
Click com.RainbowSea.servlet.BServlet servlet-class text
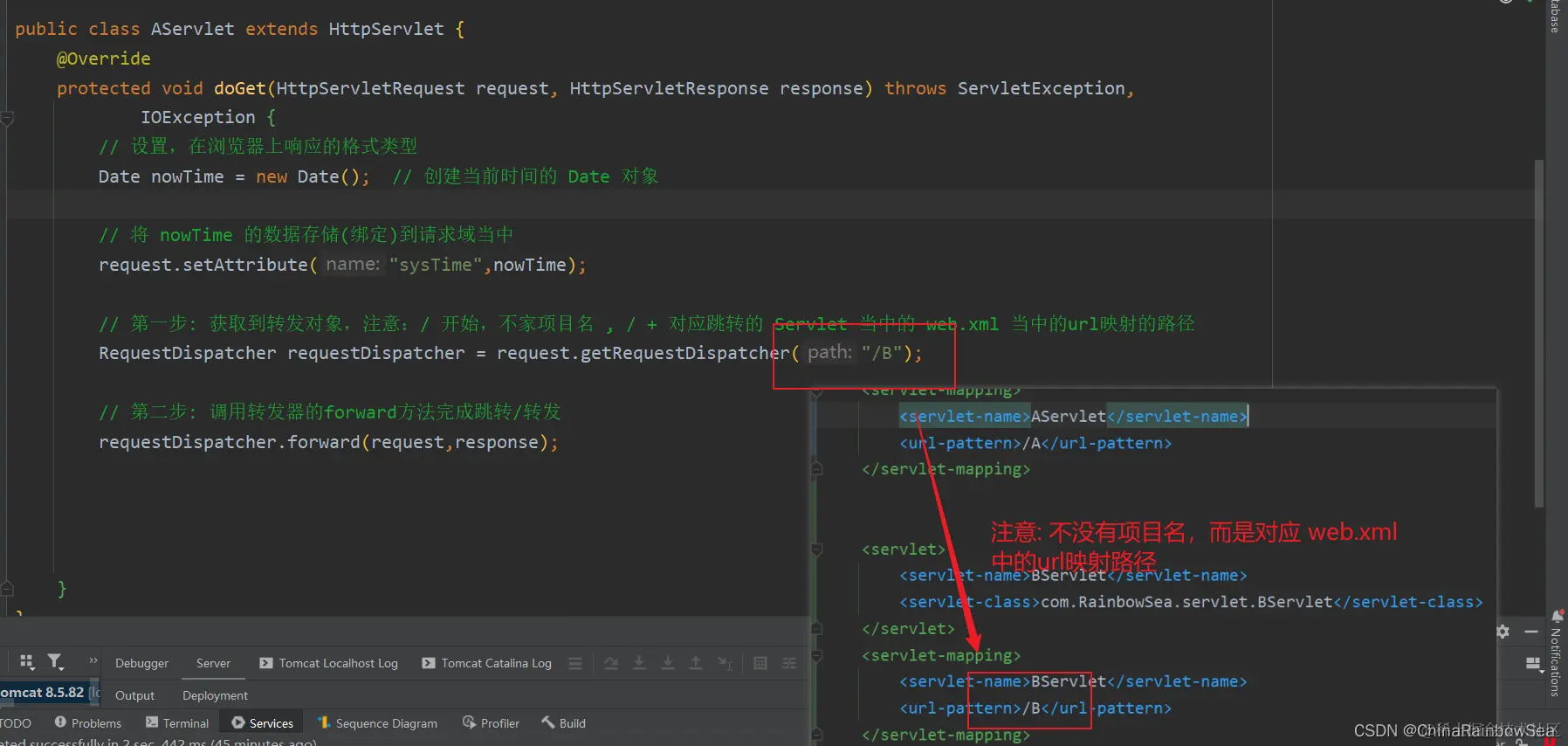pyautogui.click(x=1187, y=602)
